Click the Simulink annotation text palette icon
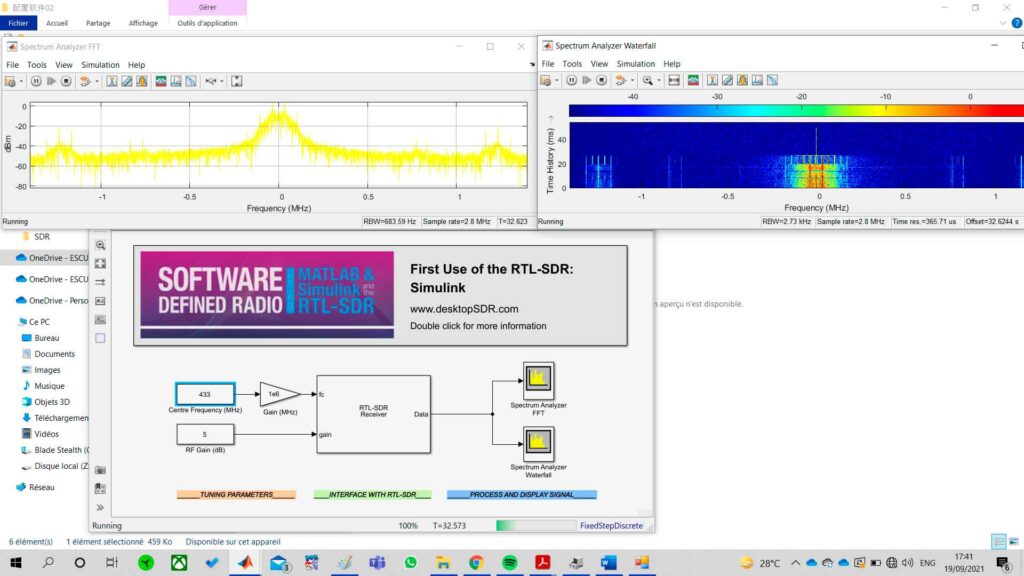Image resolution: width=1024 pixels, height=576 pixels. pos(100,301)
